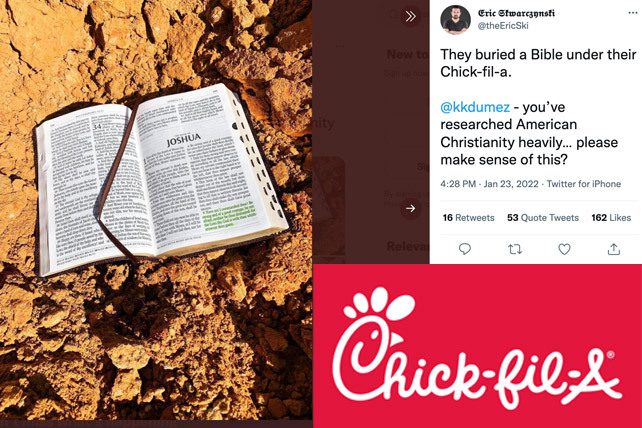Viewport: 642px width, 428px height.
Task: View the 16 Retweets list
Action: click(468, 217)
